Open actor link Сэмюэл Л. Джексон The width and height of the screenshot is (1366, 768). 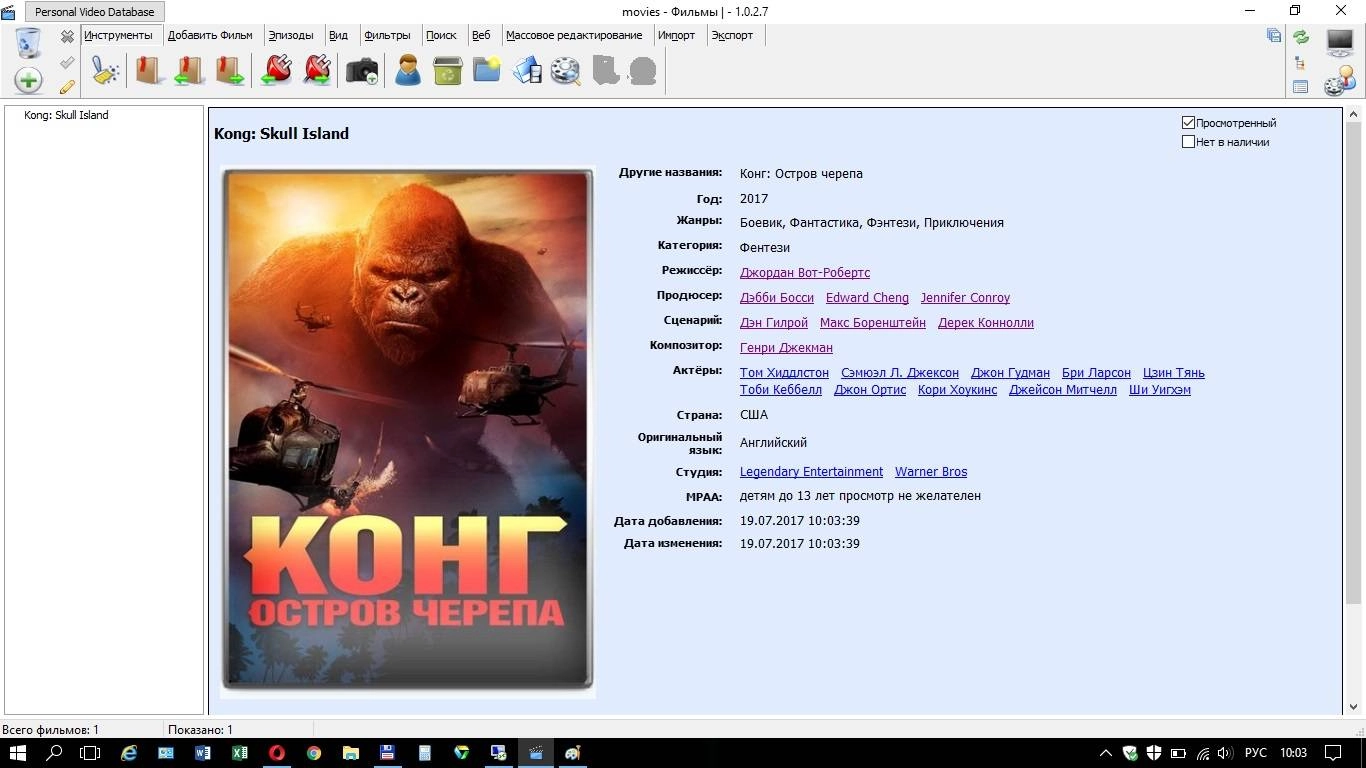coord(900,372)
